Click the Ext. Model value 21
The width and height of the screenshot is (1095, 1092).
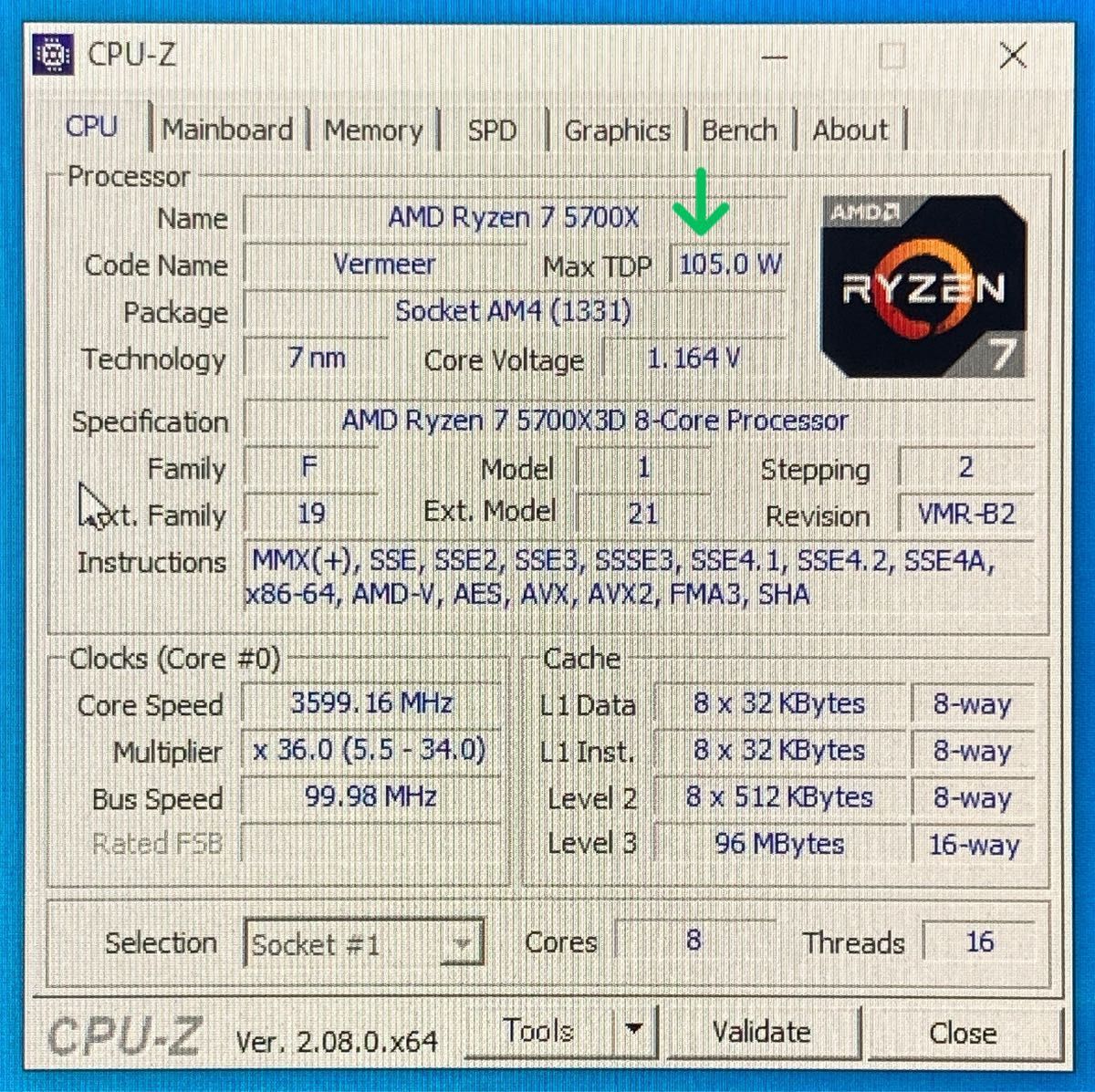tap(643, 514)
